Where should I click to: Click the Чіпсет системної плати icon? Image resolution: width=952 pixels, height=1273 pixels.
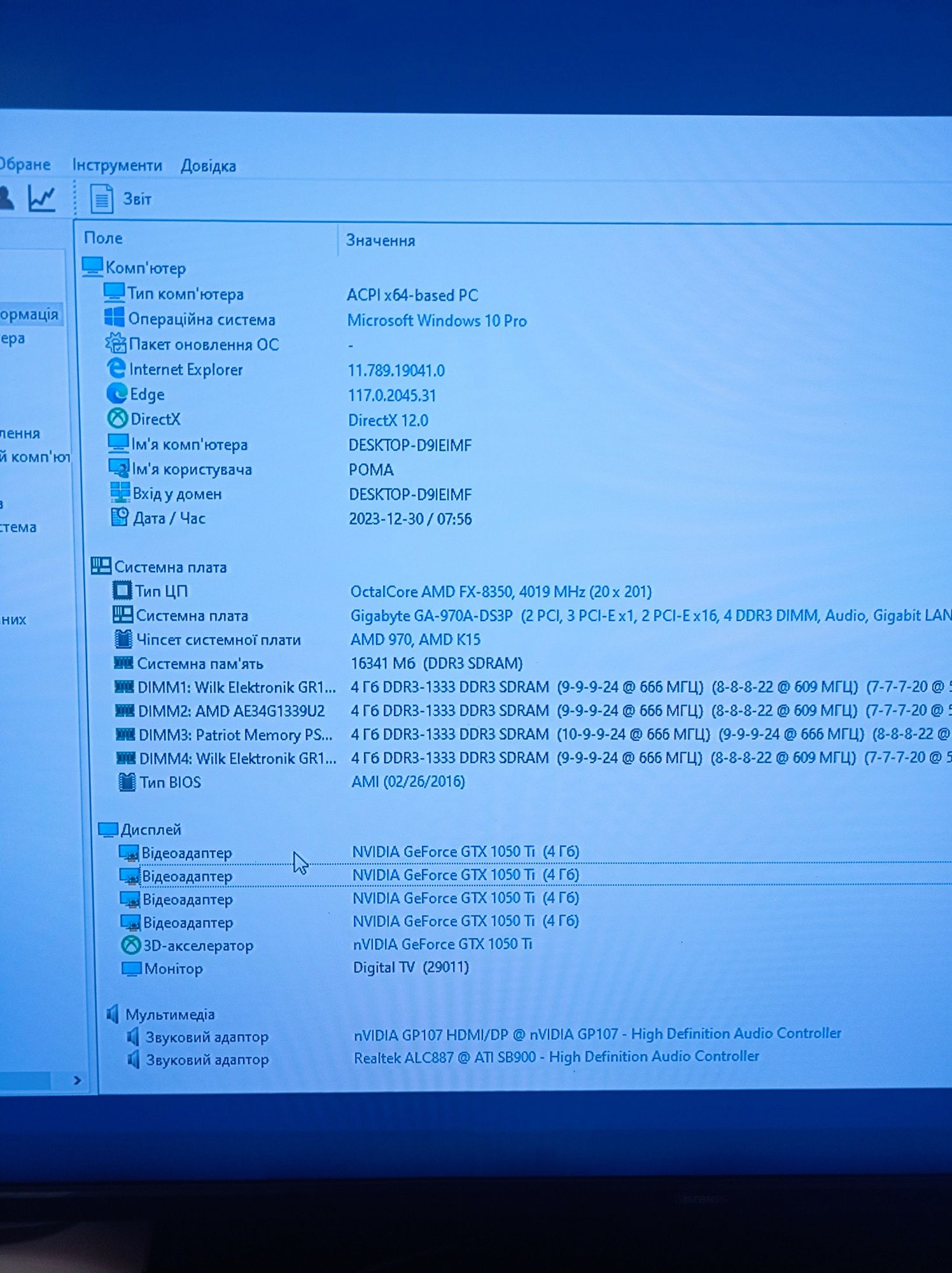123,639
